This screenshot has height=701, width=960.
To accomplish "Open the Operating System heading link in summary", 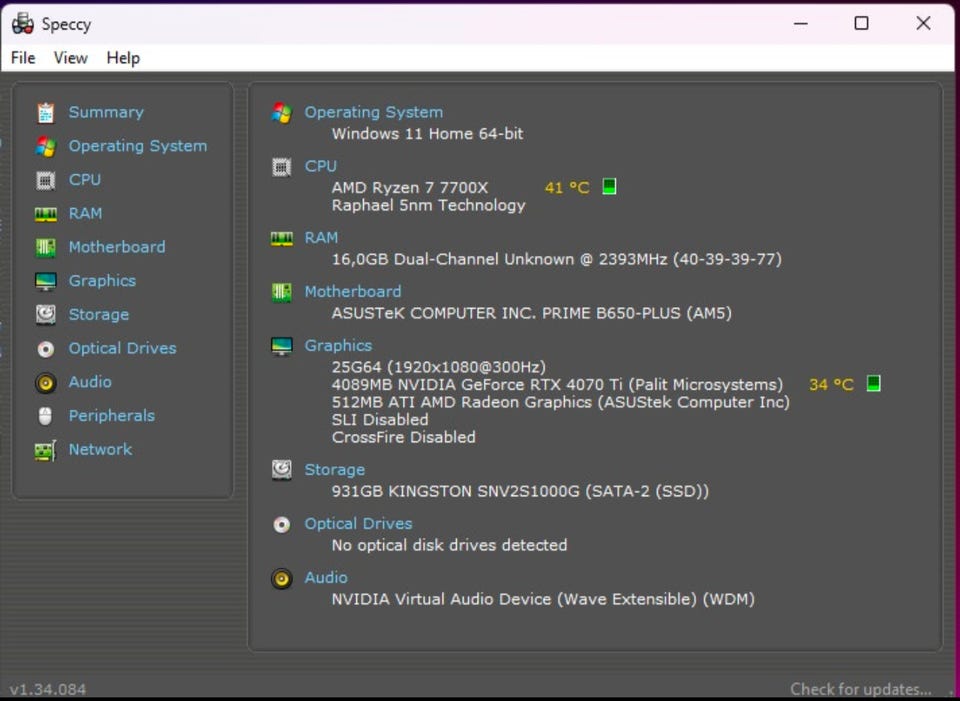I will pyautogui.click(x=373, y=113).
